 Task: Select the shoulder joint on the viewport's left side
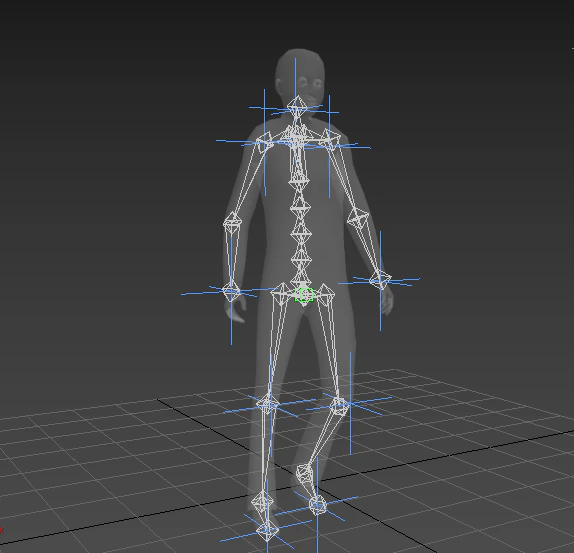264,143
